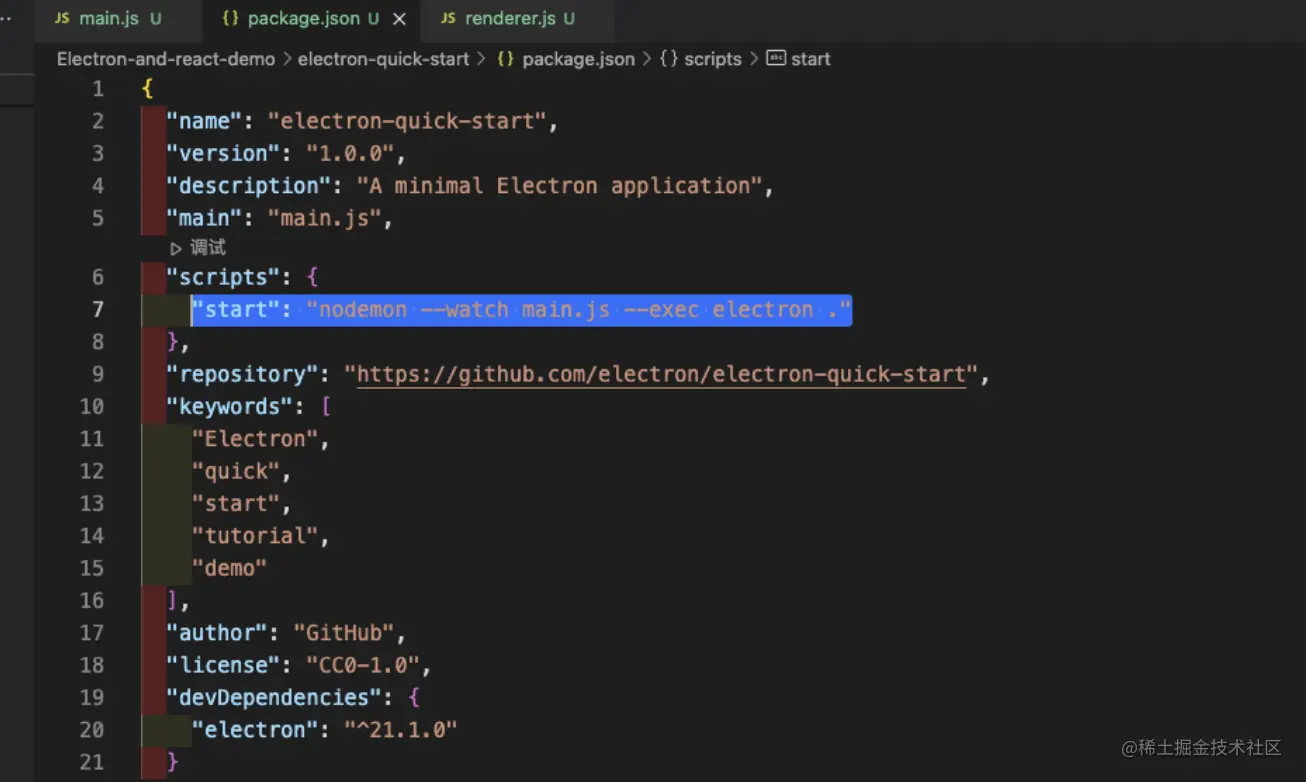Click the "A minimal Electron application" string
Image resolution: width=1306 pixels, height=782 pixels.
coord(559,185)
